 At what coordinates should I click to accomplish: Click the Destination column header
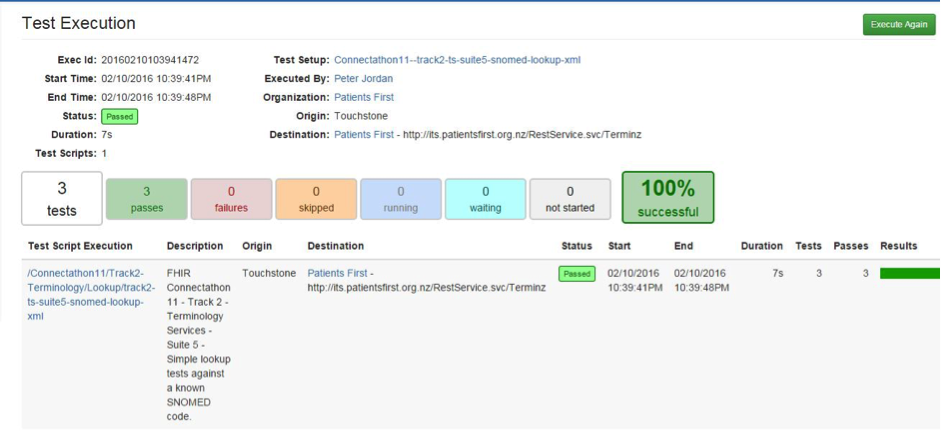[335, 246]
